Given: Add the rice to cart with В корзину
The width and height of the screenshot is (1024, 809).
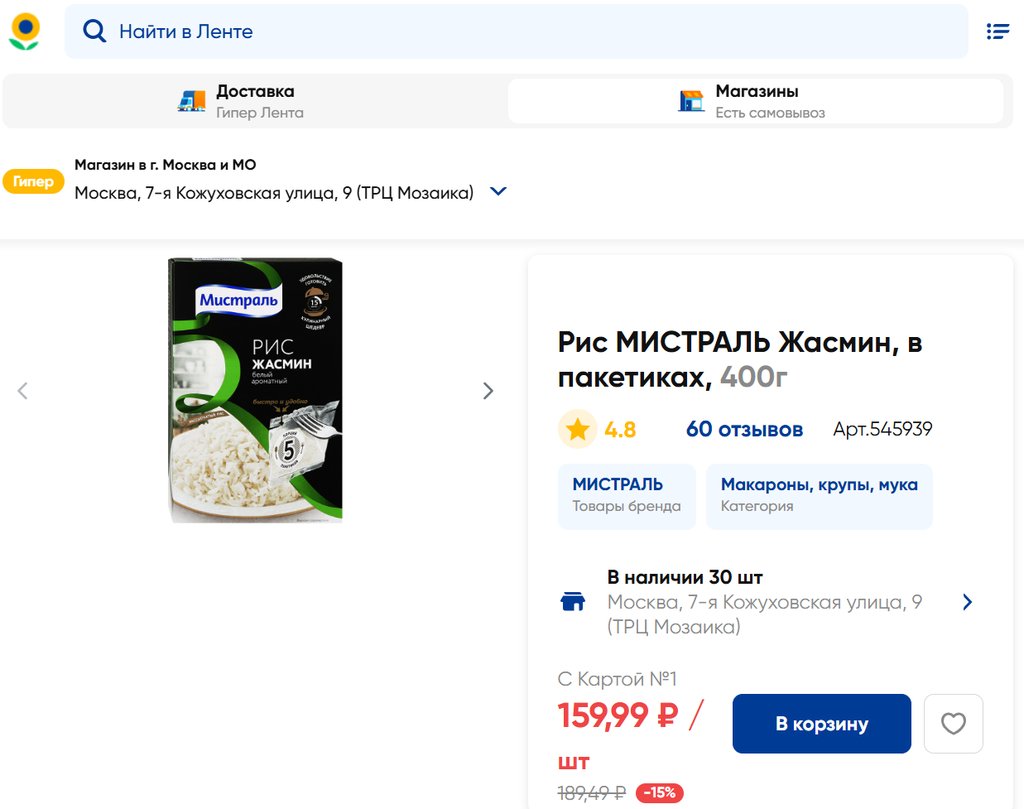Looking at the screenshot, I should tap(821, 723).
